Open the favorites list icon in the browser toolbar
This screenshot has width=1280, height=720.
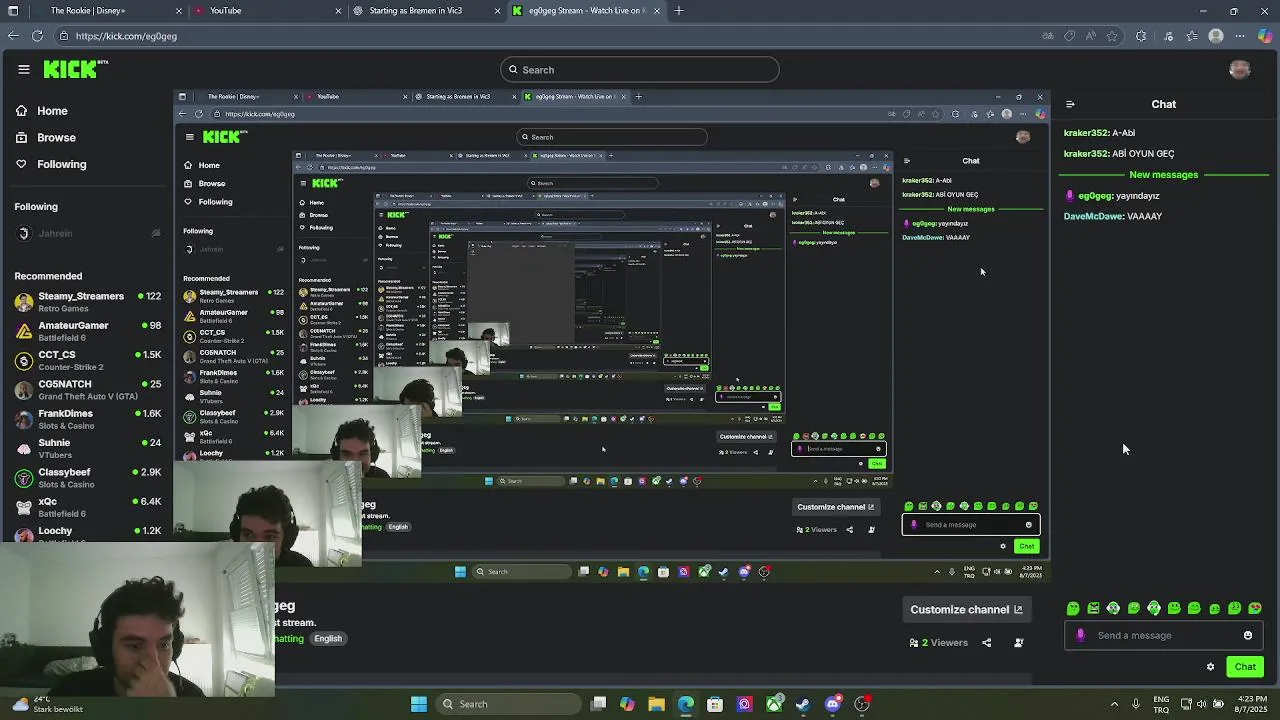coord(1192,36)
